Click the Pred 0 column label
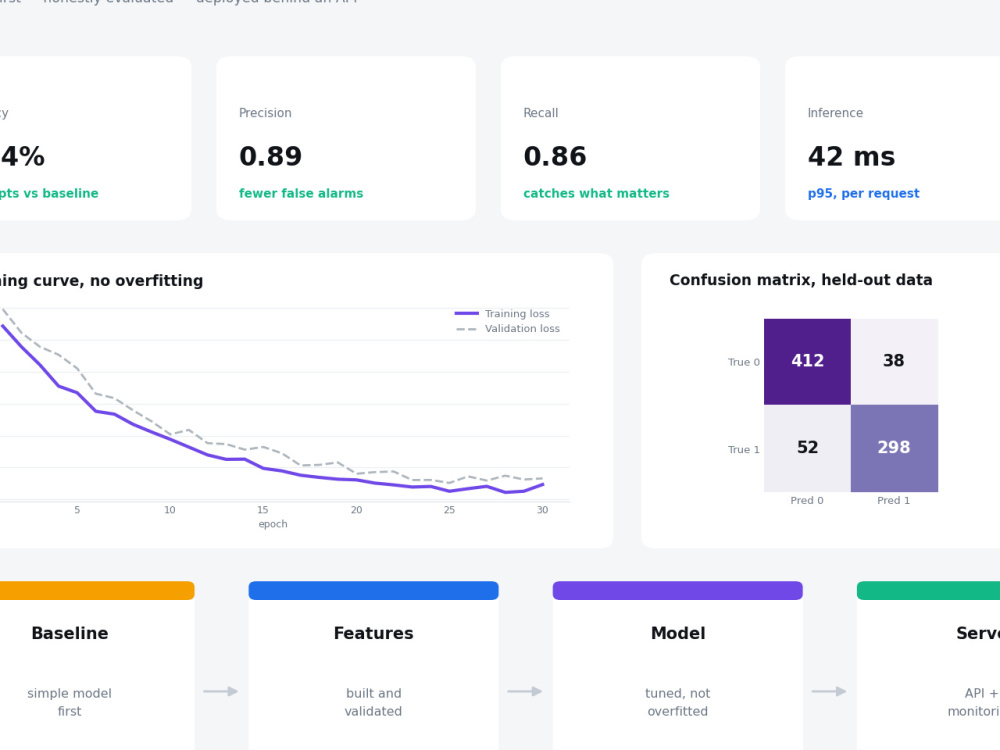The width and height of the screenshot is (1000, 750). [807, 501]
